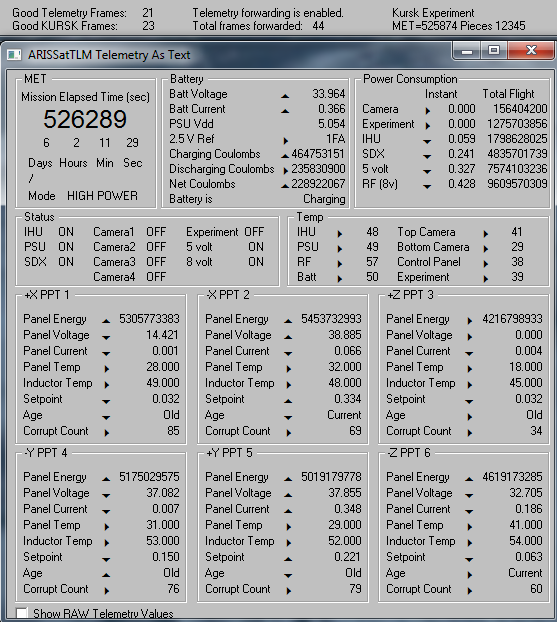Image resolution: width=557 pixels, height=622 pixels.
Task: Click the -Y PPT 4 Age up arrow
Action: pyautogui.click(x=106, y=575)
